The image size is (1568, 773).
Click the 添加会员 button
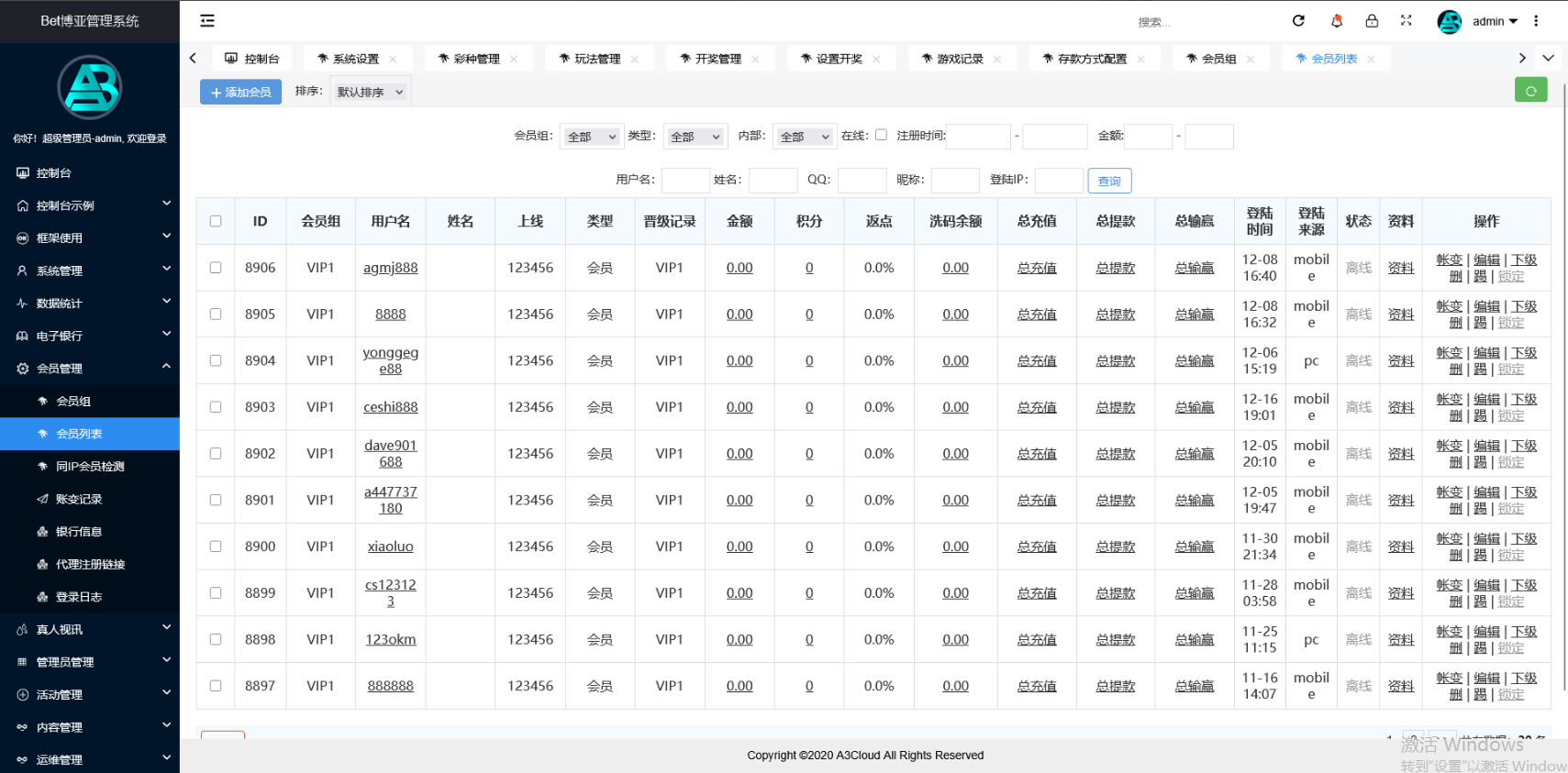tap(240, 92)
